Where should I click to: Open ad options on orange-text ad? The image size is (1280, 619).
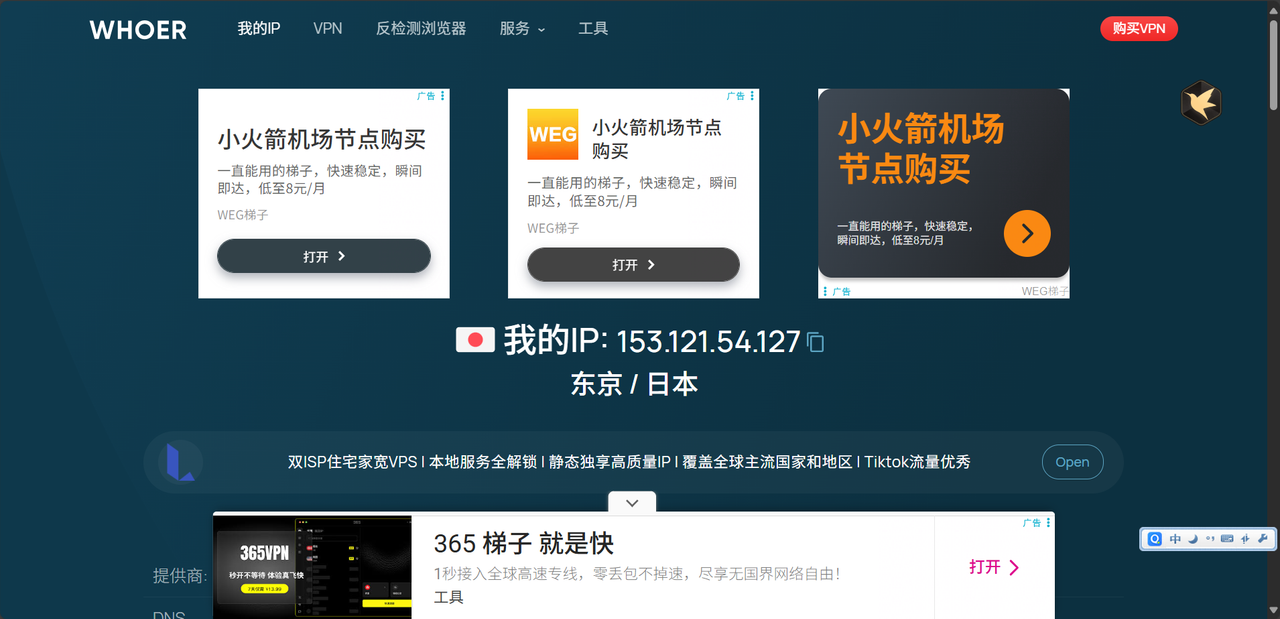[825, 292]
